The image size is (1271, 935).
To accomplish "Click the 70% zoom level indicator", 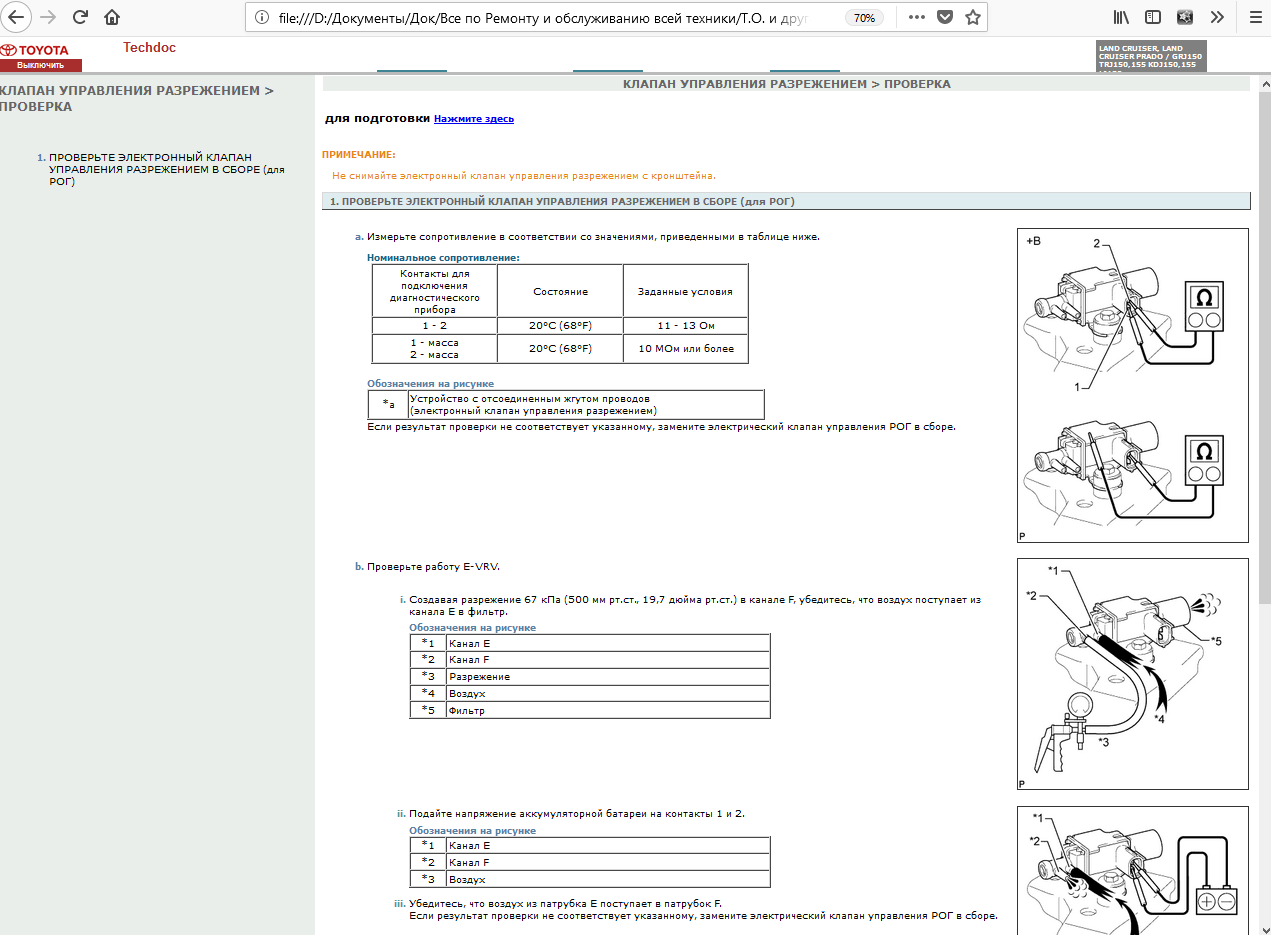I will click(x=864, y=18).
